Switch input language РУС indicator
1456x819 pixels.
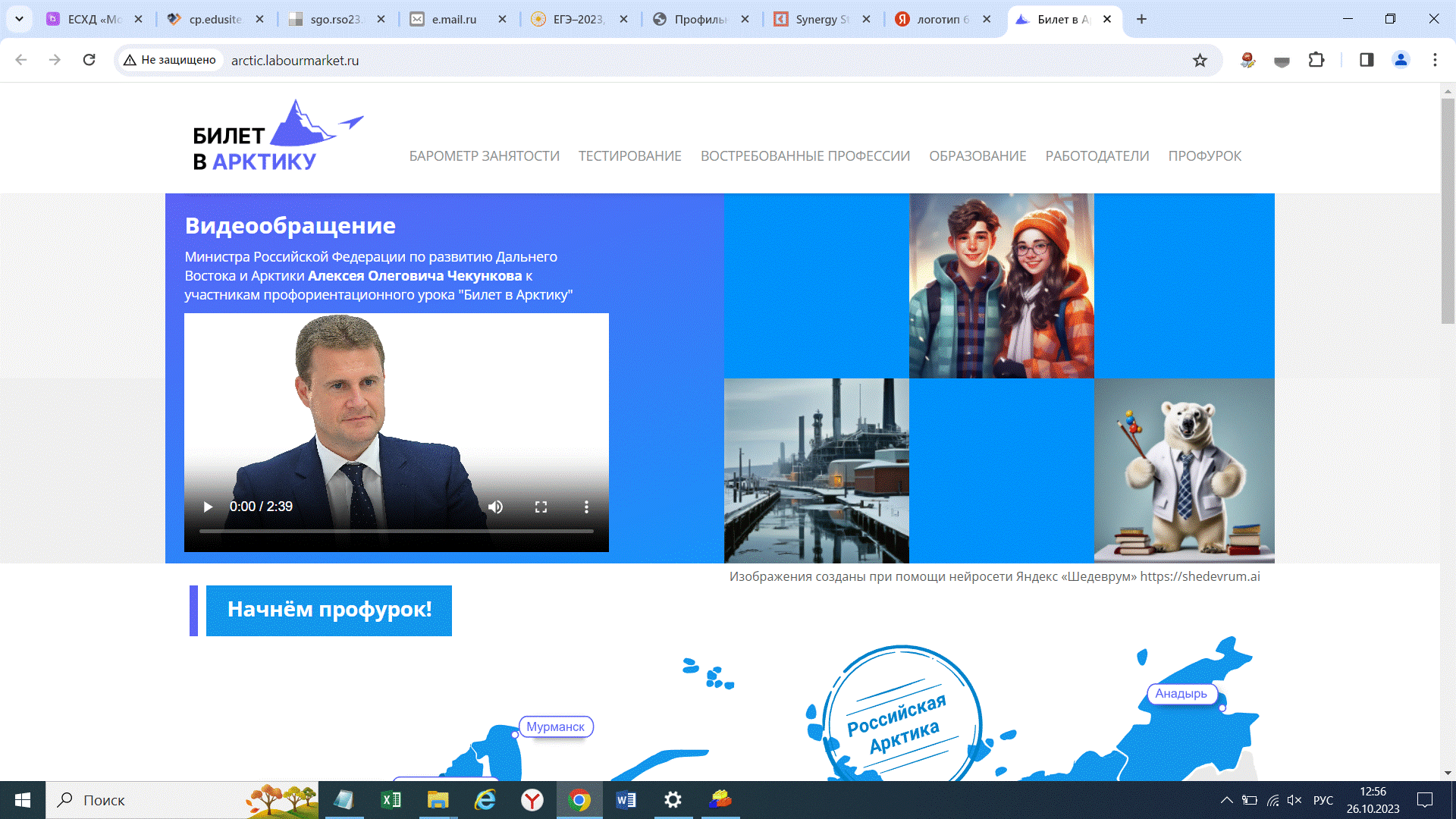pos(1323,800)
